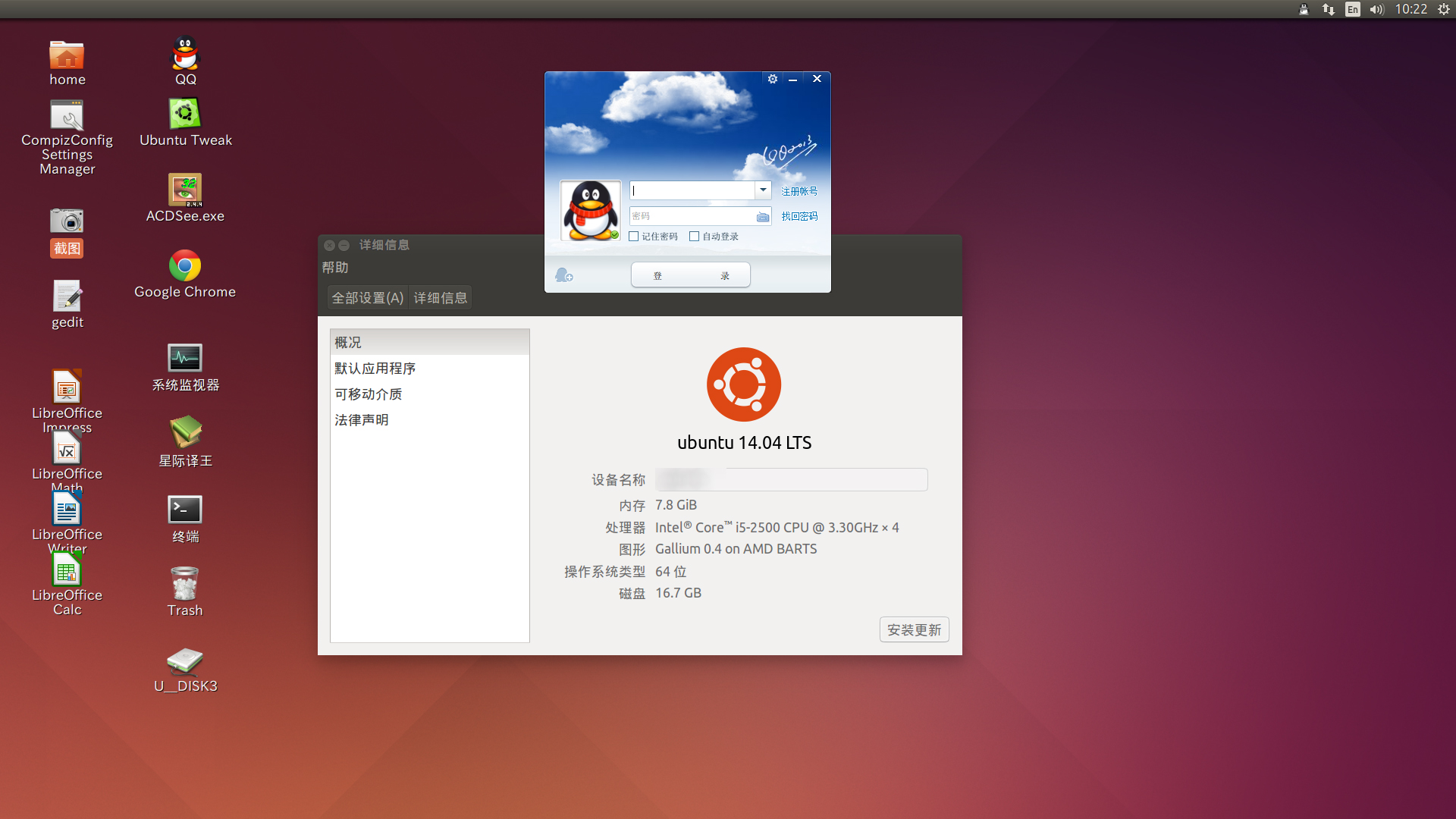Close the 详细信息 details window
Viewport: 1456px width, 819px height.
point(329,245)
